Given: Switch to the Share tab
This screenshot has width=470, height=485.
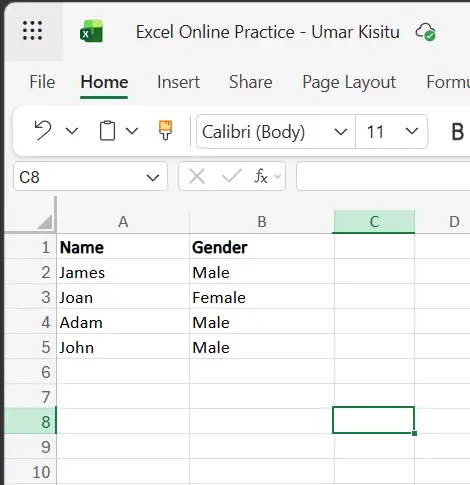Looking at the screenshot, I should pos(251,82).
